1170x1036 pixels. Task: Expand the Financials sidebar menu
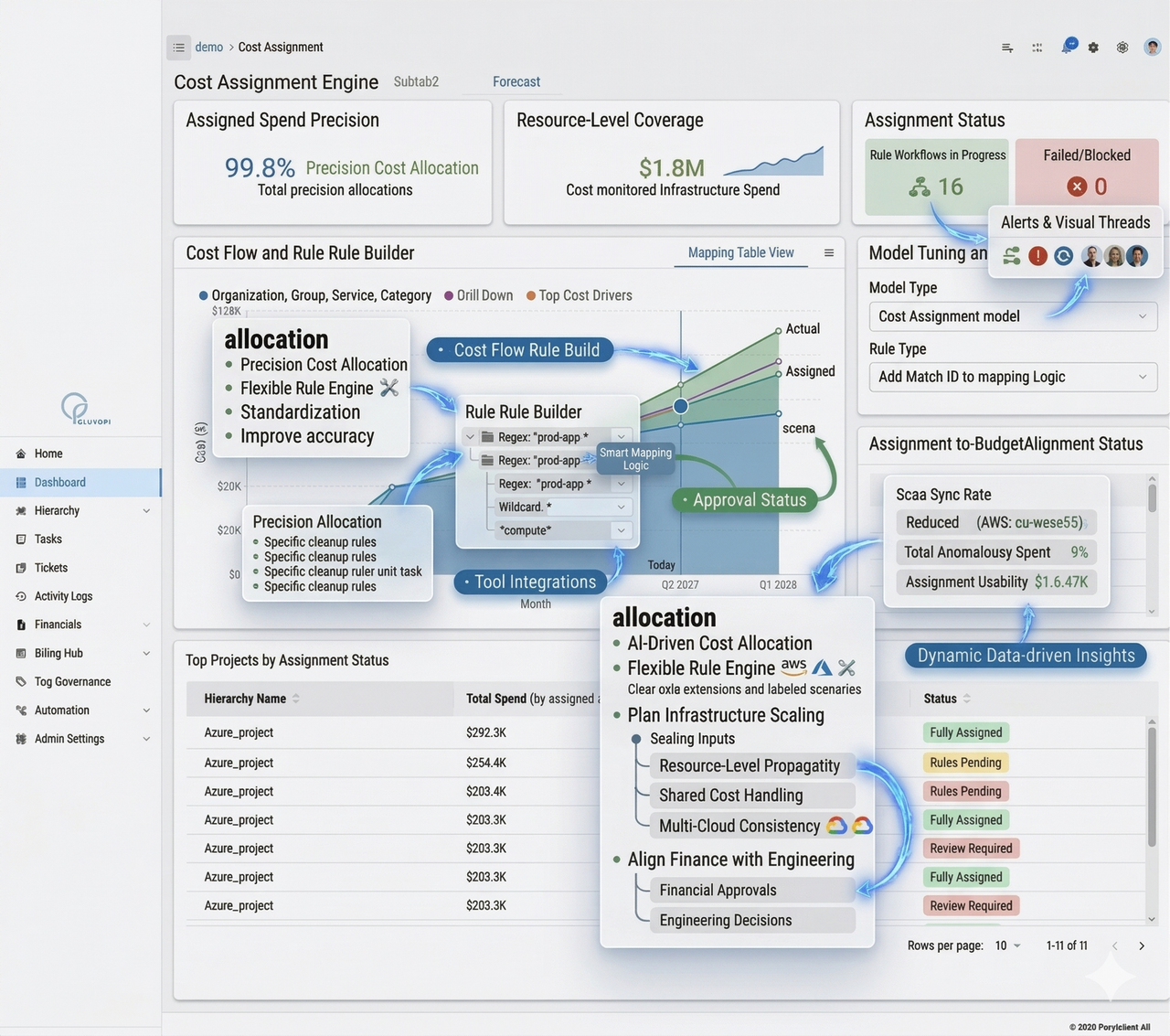point(146,625)
